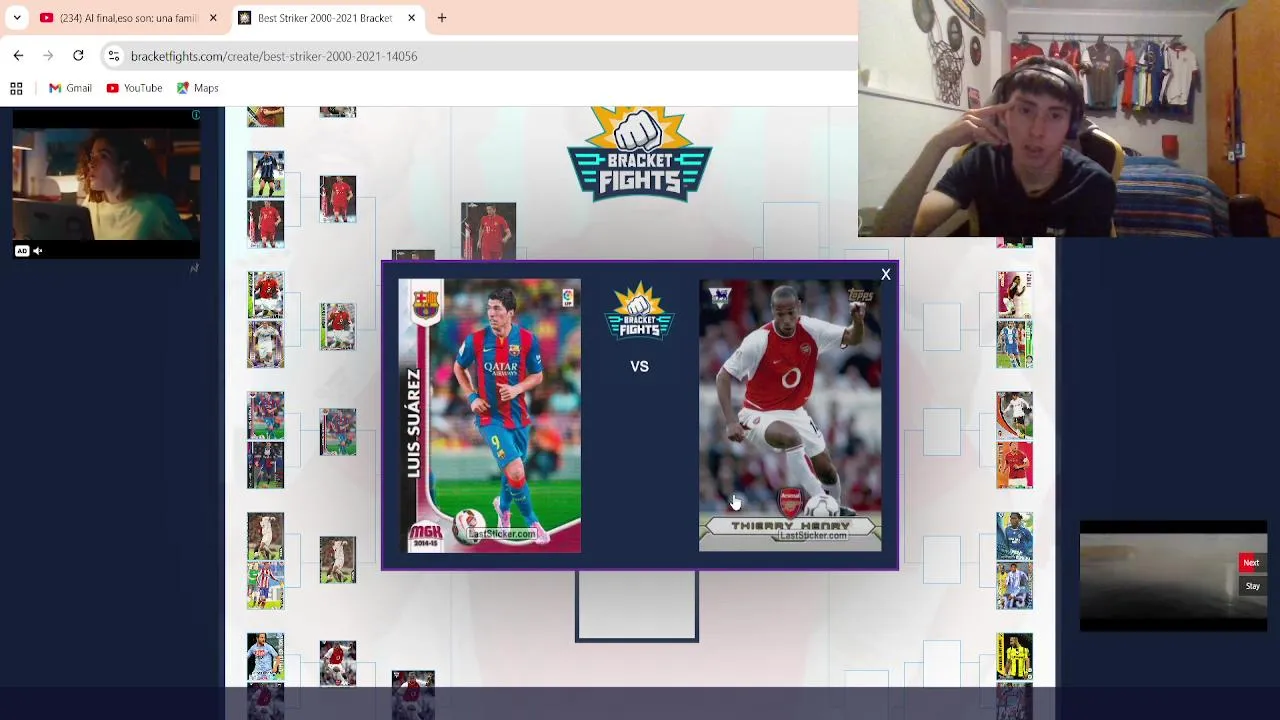Click the Next button on overlay
1280x720 pixels.
pos(1251,563)
